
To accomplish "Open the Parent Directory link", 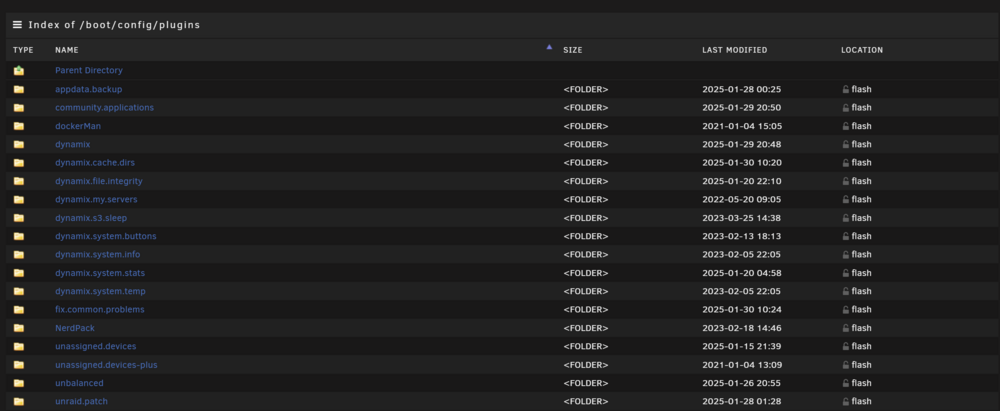I will pyautogui.click(x=89, y=70).
